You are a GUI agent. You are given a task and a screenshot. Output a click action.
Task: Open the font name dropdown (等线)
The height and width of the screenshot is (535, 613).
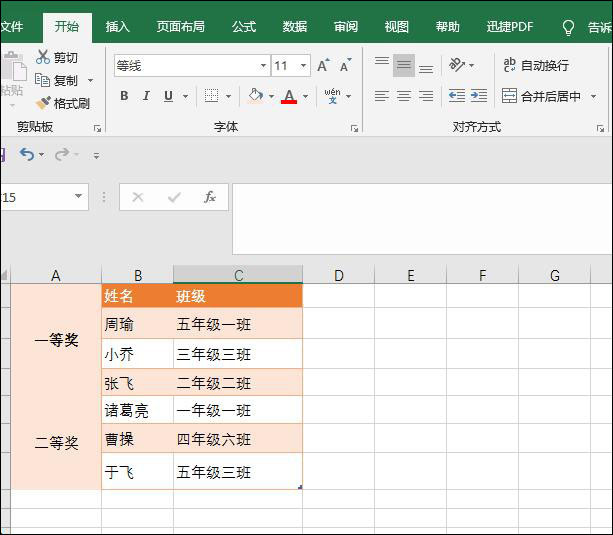click(264, 66)
